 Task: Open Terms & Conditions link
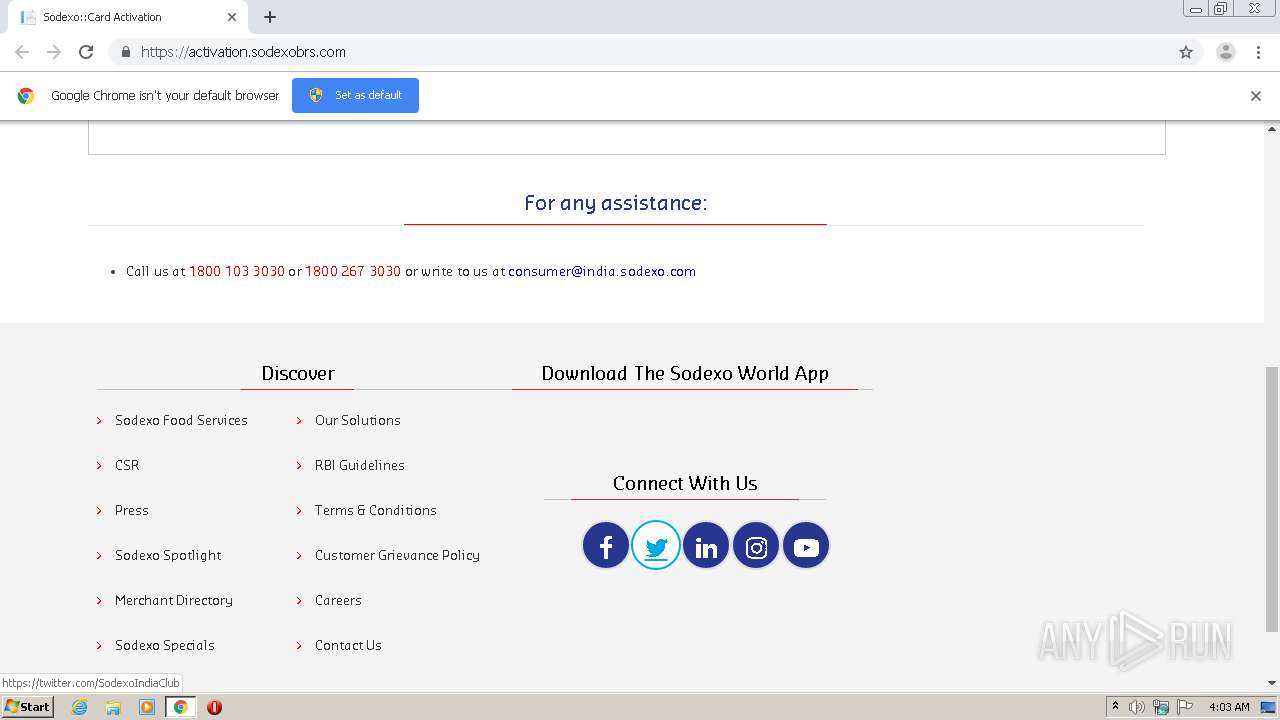point(376,511)
